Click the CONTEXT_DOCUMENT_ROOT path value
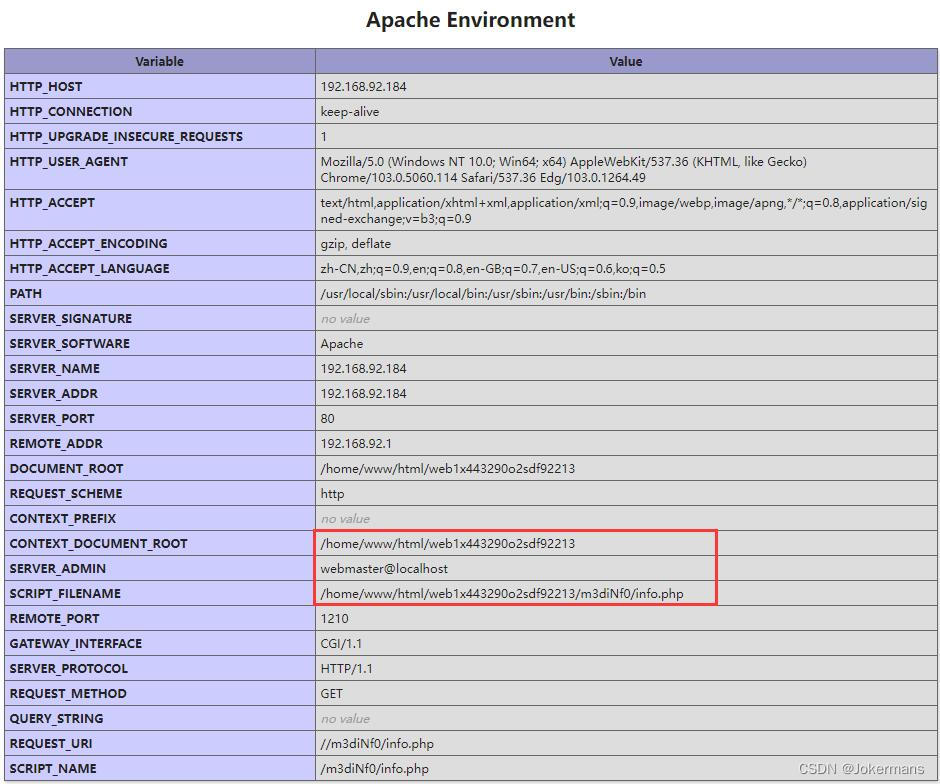Screen dimensions: 940x784 (448, 544)
